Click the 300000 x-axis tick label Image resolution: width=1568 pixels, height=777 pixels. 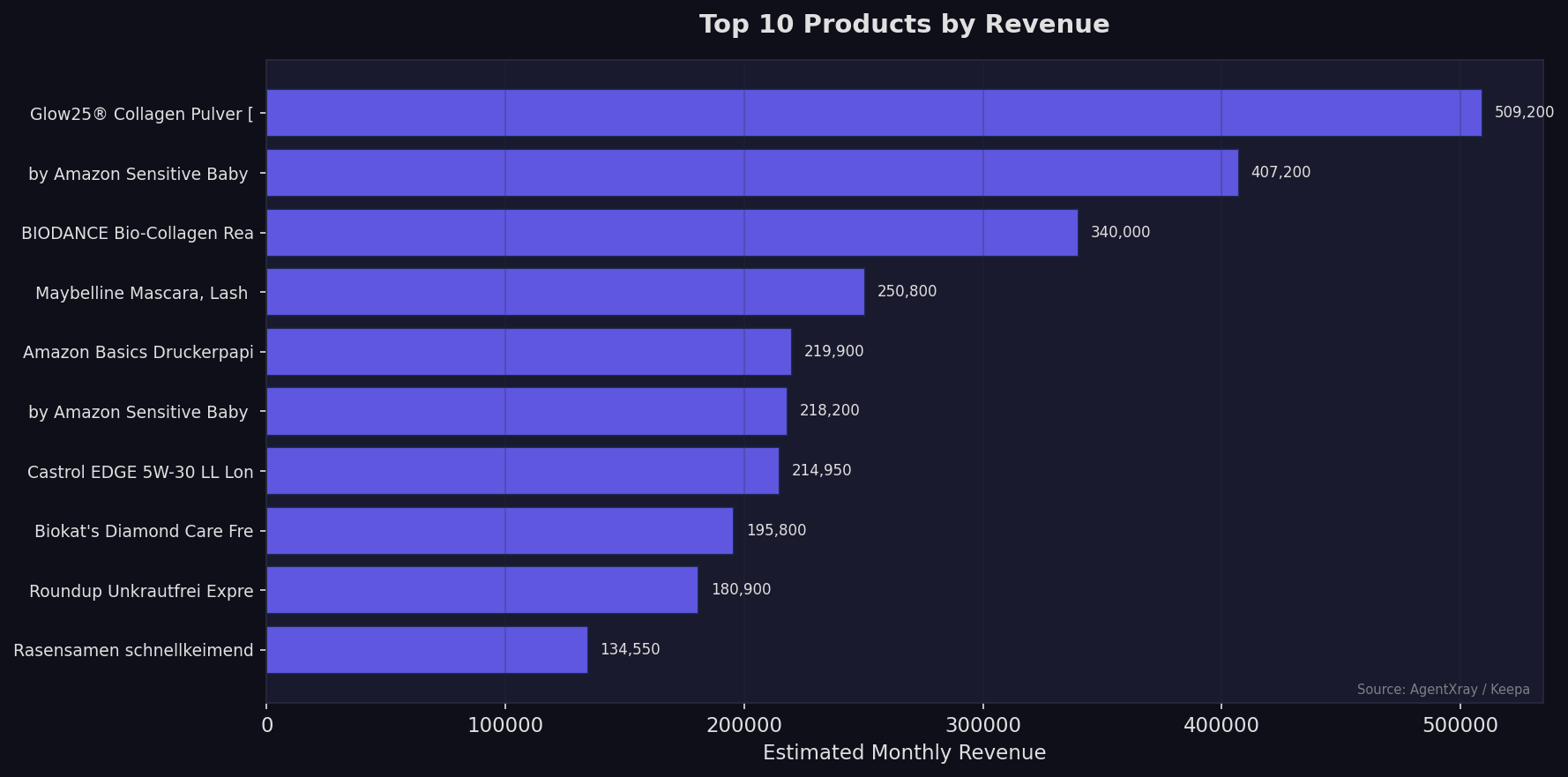pyautogui.click(x=983, y=726)
